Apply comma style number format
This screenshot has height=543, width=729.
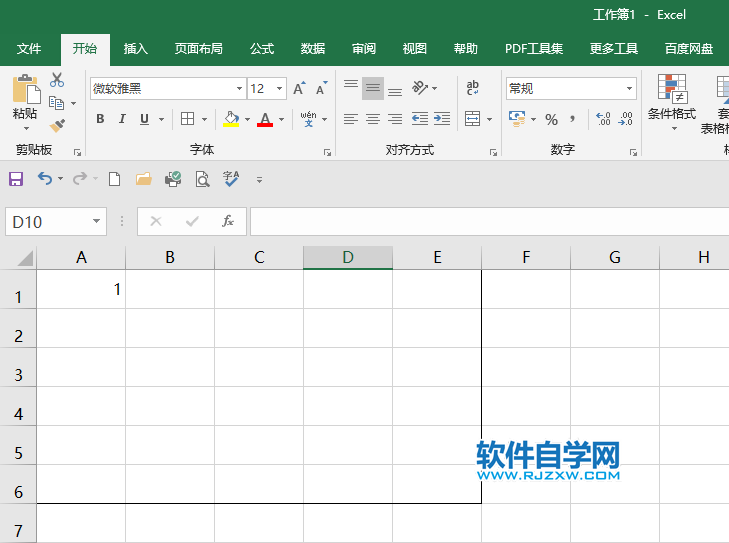[x=573, y=119]
